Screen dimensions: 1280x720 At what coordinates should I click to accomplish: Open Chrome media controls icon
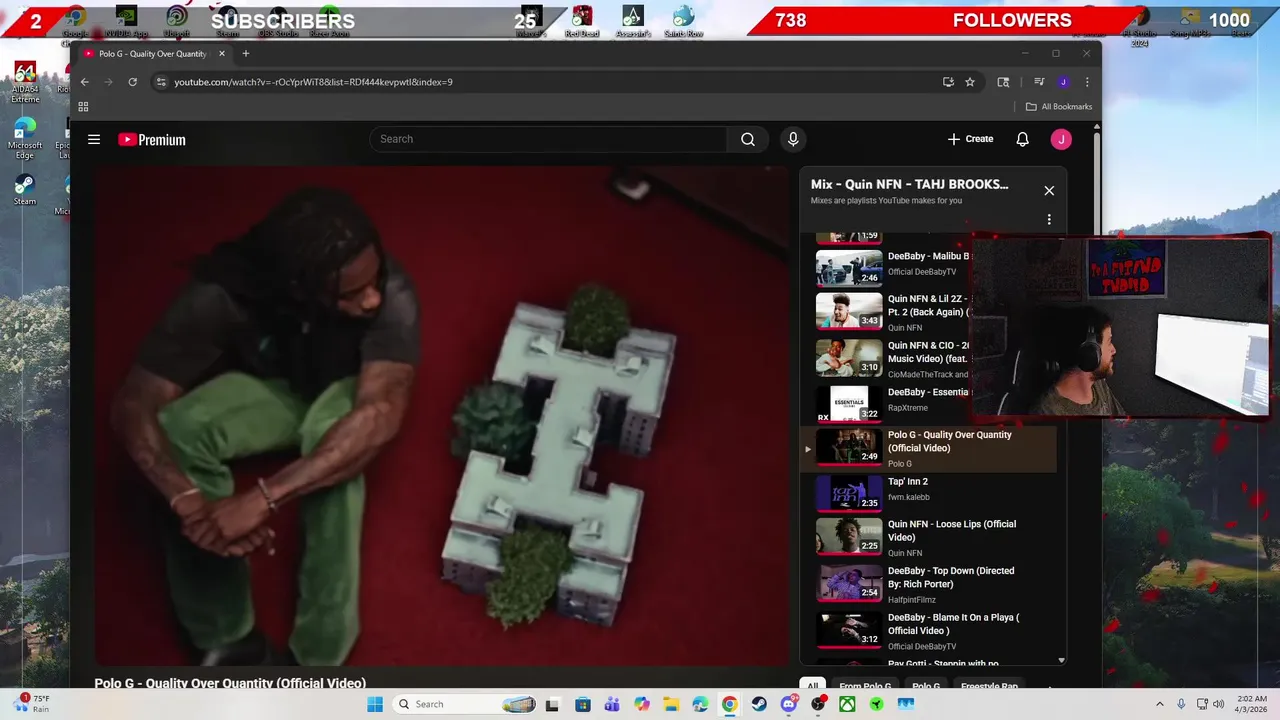[x=1039, y=82]
